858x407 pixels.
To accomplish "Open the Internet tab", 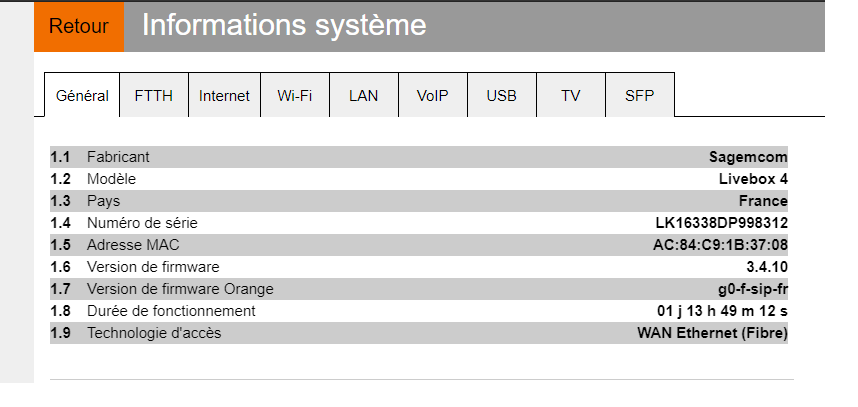I will (x=224, y=96).
